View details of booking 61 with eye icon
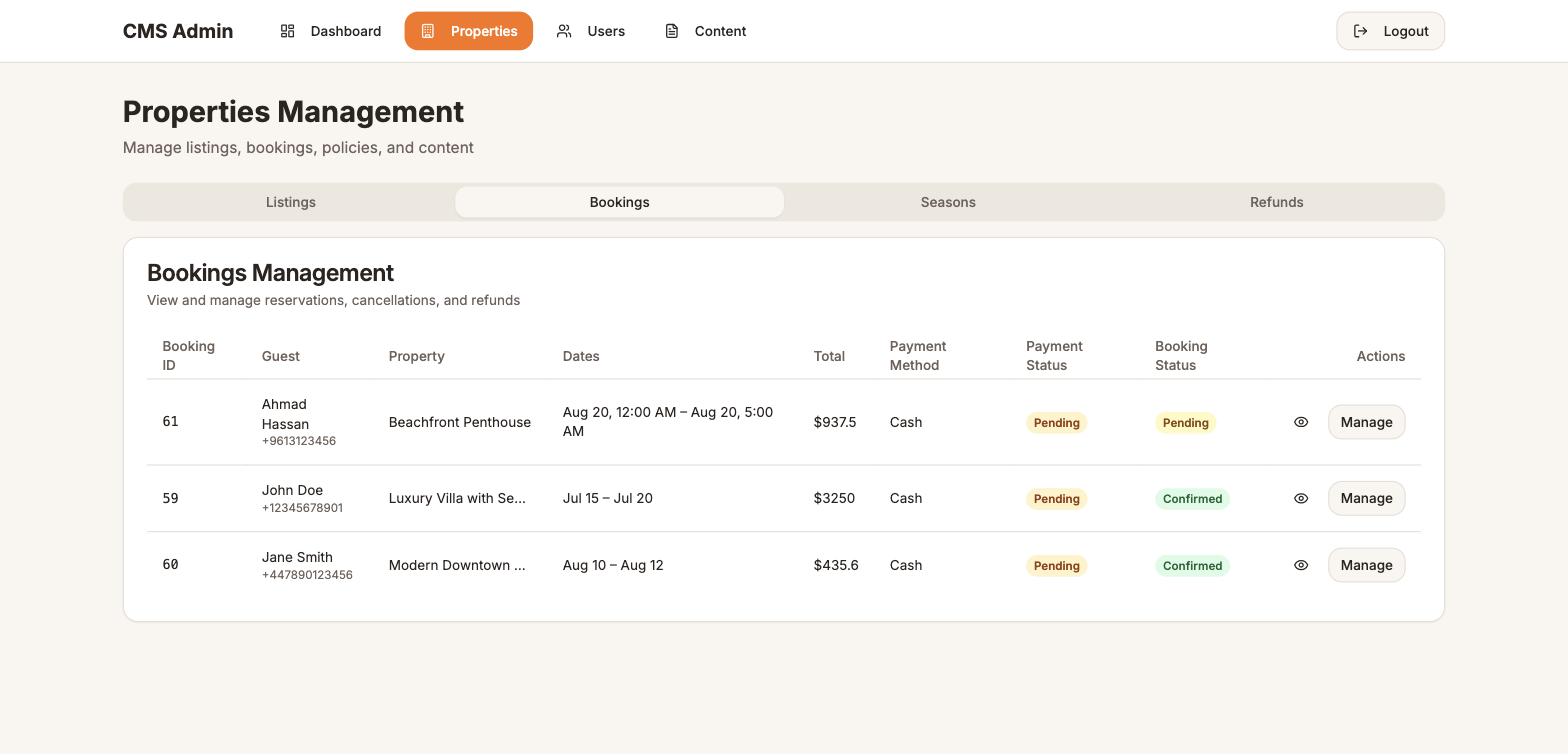This screenshot has width=1568, height=755. [1301, 422]
